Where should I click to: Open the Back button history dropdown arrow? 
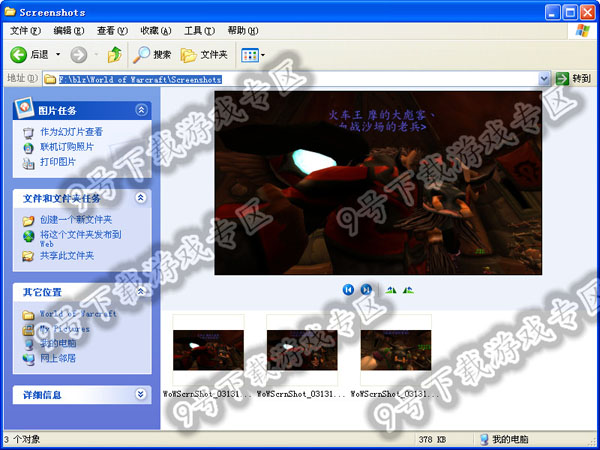tap(58, 54)
